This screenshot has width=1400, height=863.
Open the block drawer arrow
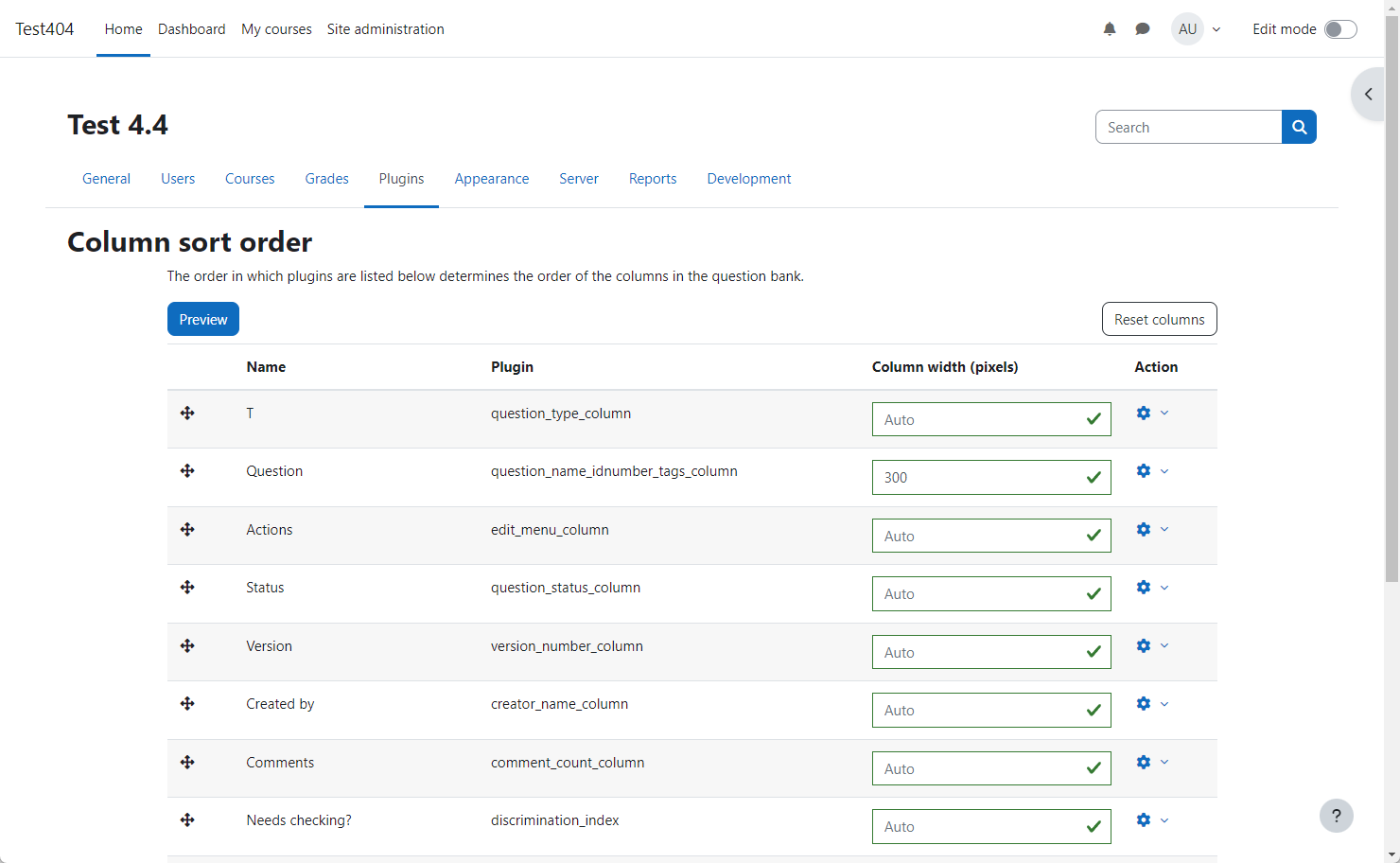point(1369,94)
